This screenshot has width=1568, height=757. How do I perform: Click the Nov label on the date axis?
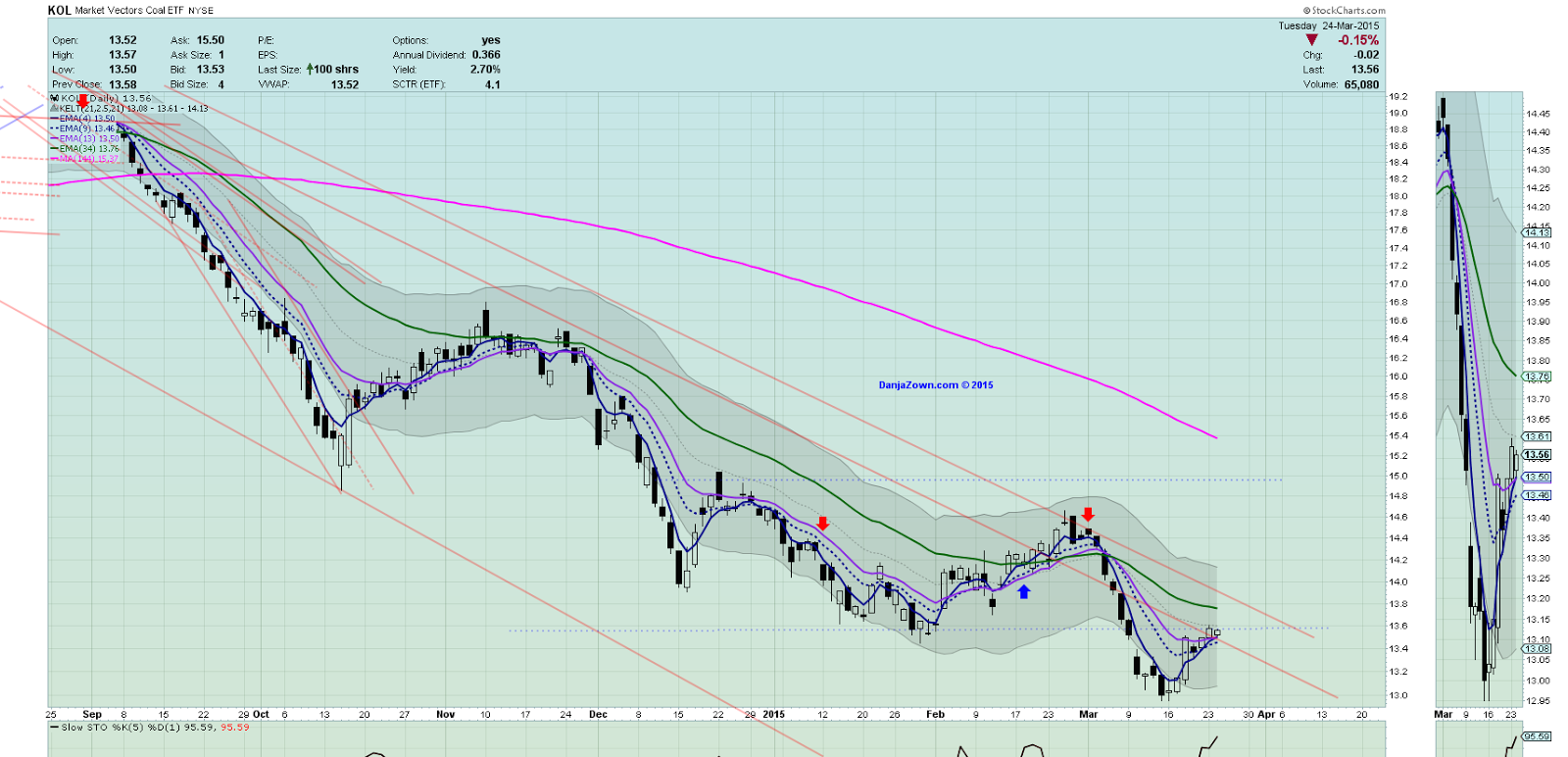point(446,715)
